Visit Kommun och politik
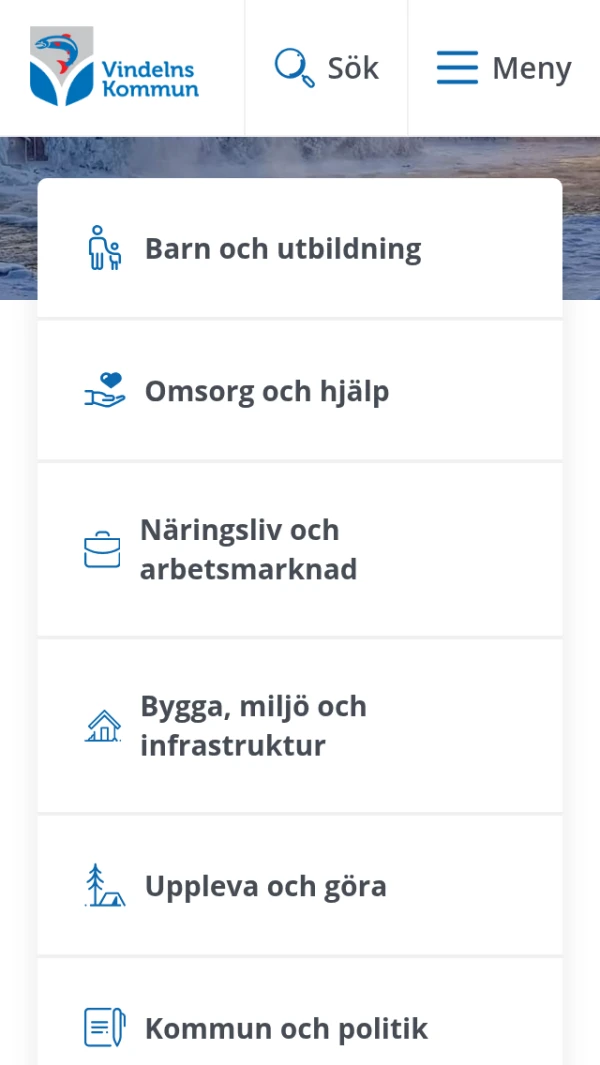Screen dimensions: 600x1065 click(286, 1028)
